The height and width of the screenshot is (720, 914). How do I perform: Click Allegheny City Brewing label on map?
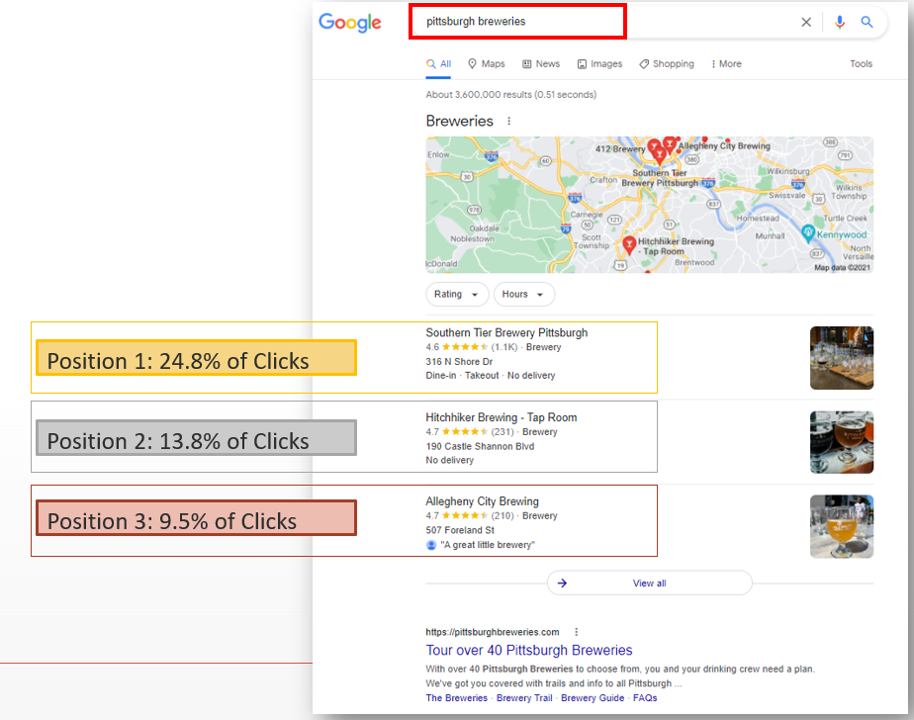click(725, 146)
